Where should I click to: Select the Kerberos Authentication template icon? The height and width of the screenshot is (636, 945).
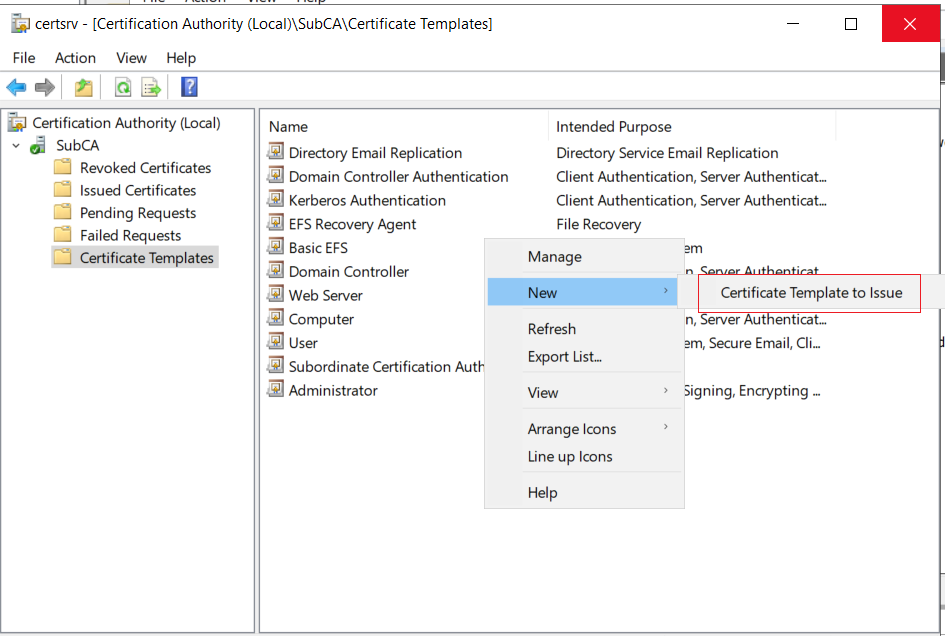pos(275,199)
